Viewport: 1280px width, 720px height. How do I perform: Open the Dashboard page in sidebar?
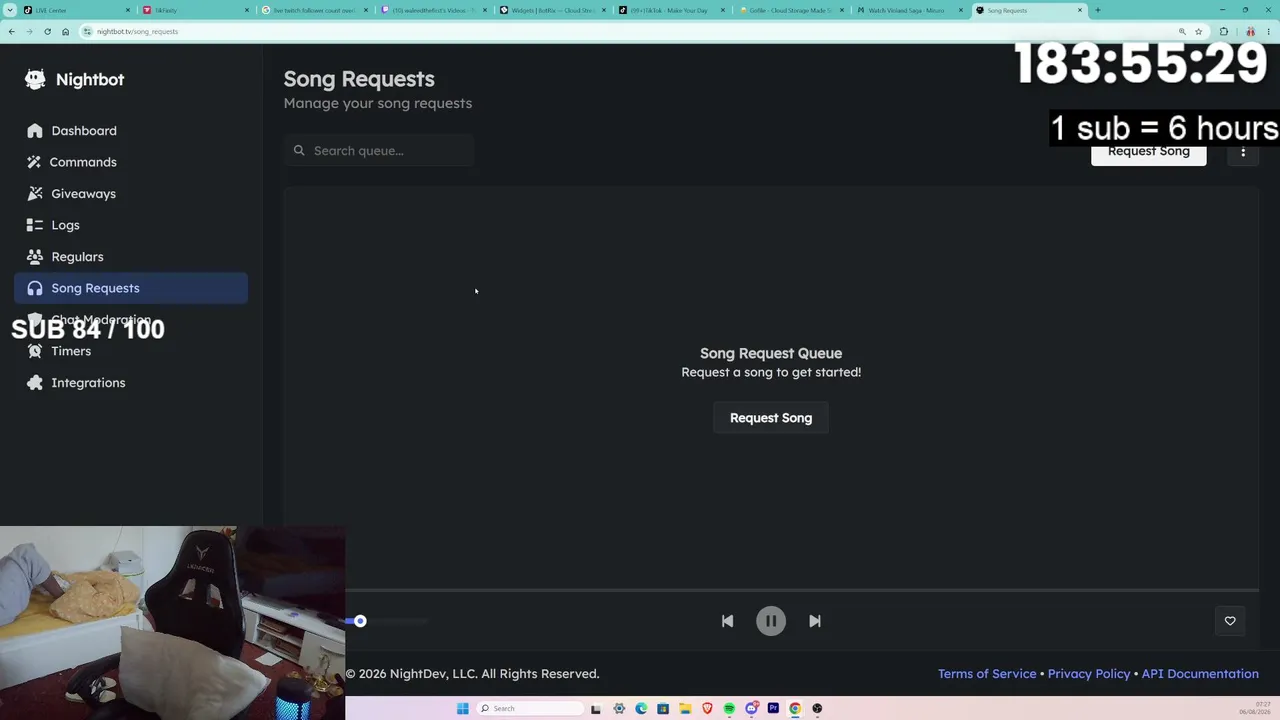(131, 131)
